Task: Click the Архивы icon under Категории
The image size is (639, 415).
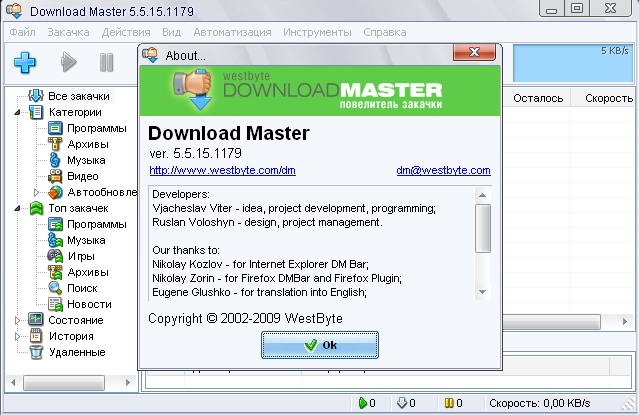Action: 55,144
